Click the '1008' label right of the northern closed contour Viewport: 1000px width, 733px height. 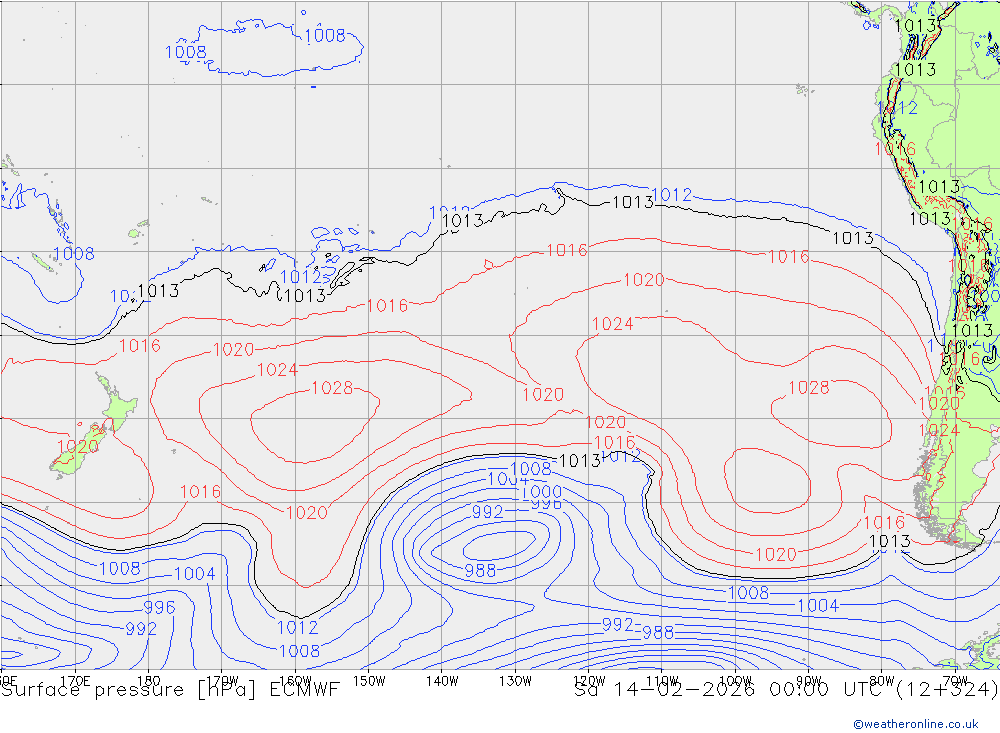[x=325, y=36]
